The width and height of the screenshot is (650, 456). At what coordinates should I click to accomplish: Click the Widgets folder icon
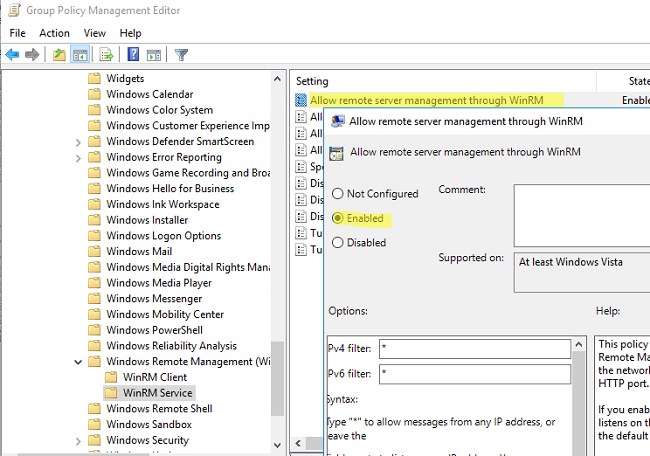click(x=95, y=78)
